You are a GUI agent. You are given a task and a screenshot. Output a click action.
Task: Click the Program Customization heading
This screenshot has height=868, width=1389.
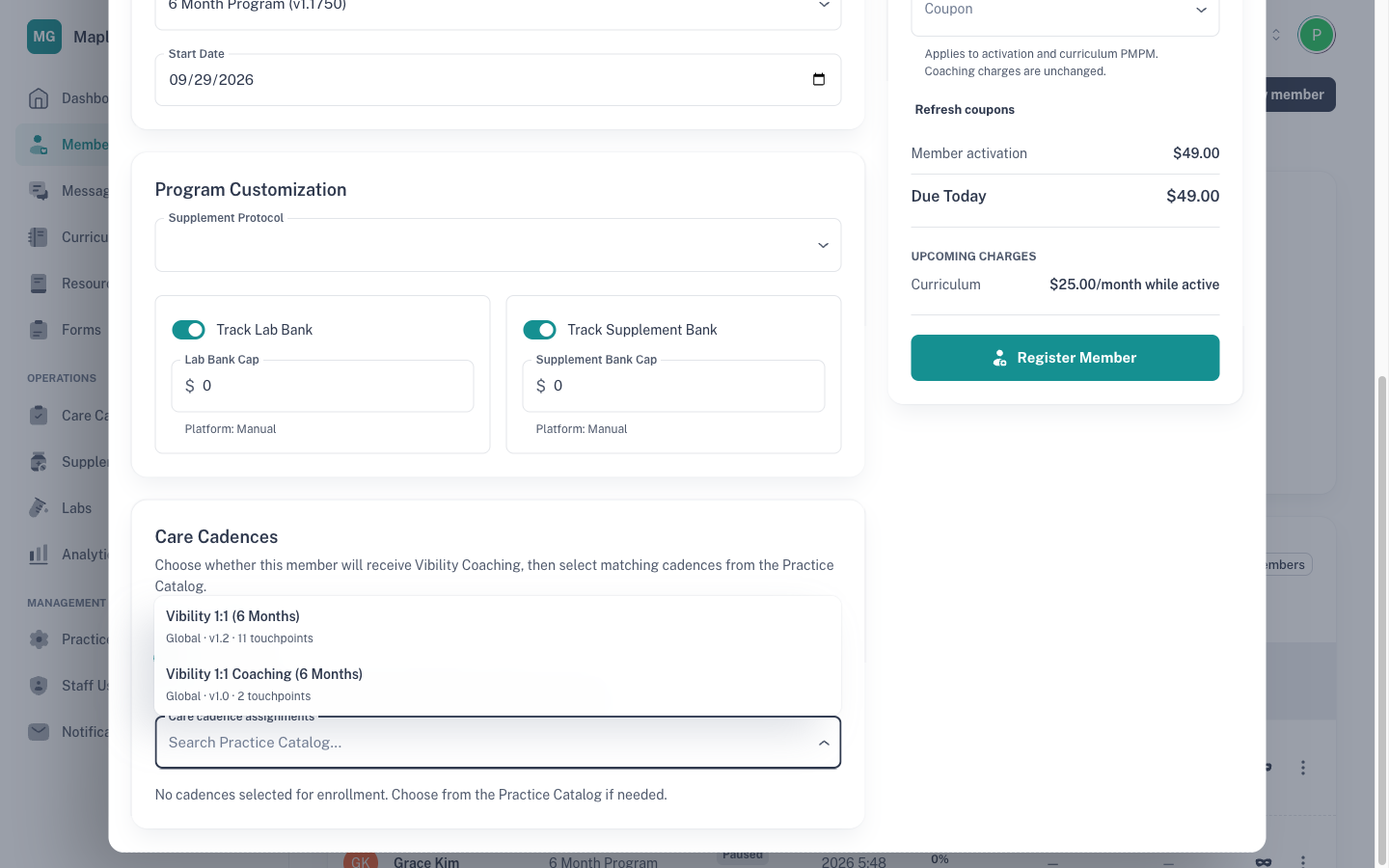click(x=251, y=190)
